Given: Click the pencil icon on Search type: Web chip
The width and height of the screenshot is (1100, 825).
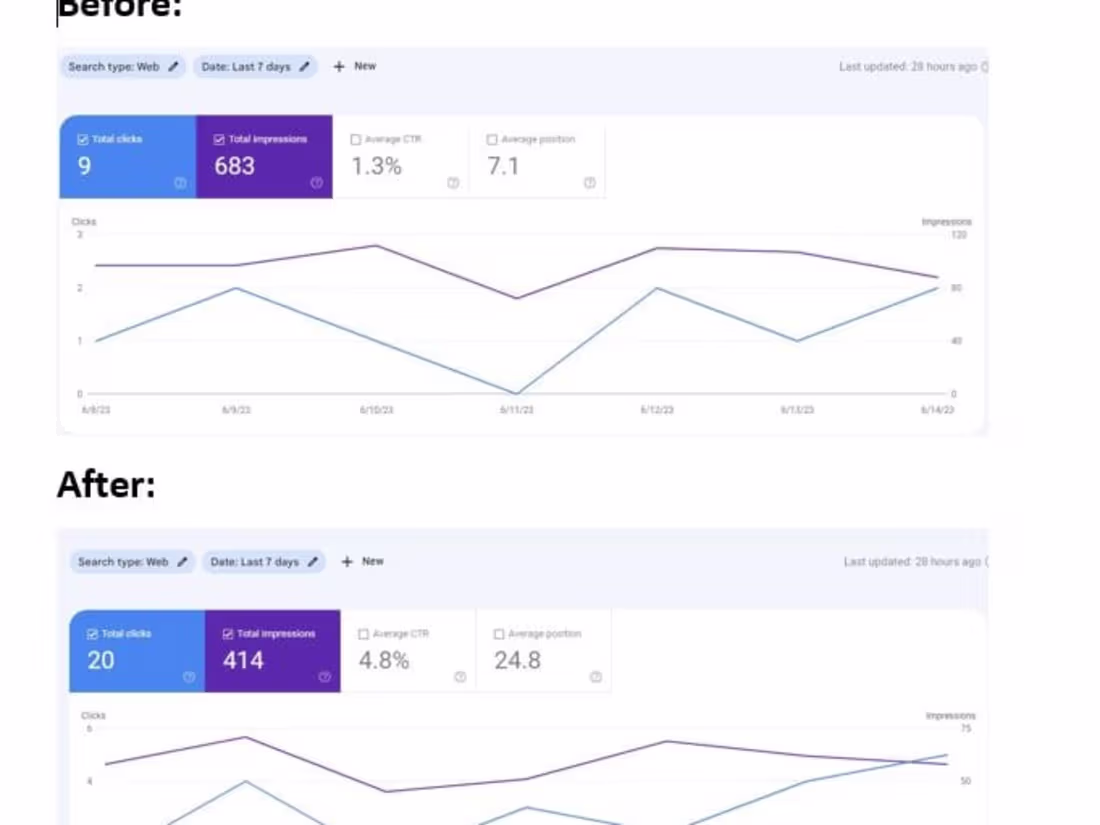Looking at the screenshot, I should (174, 66).
